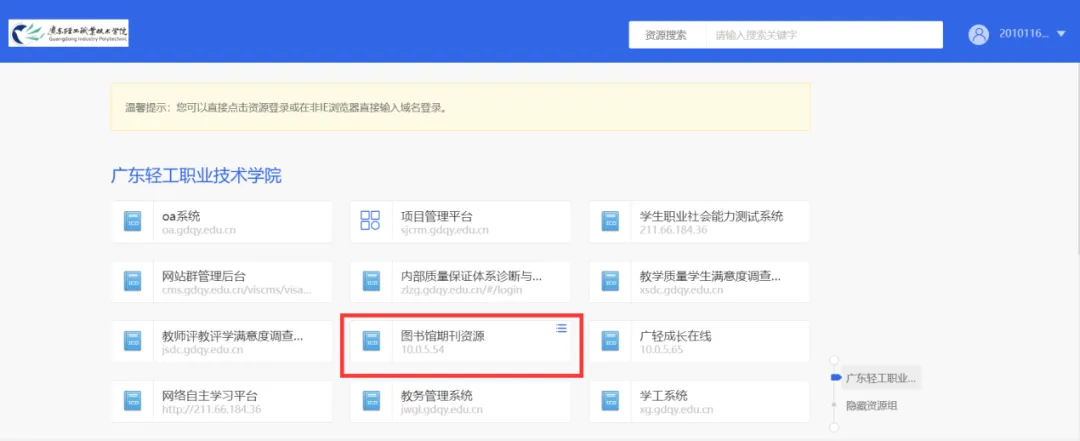Click the 10.0.5.54 address text

point(422,350)
